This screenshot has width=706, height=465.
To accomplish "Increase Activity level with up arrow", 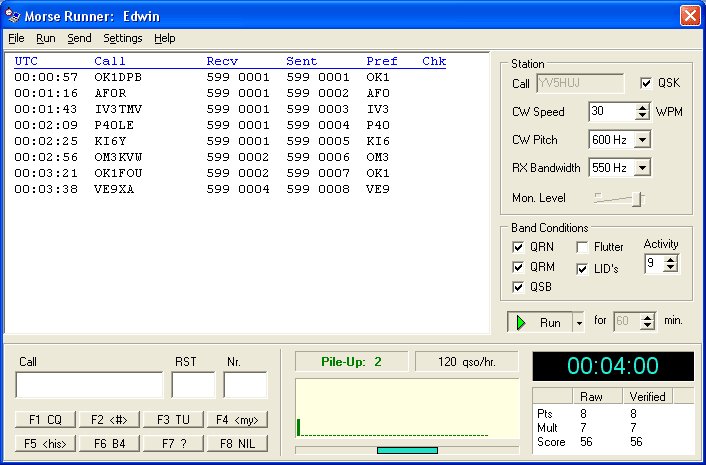I will (671, 260).
